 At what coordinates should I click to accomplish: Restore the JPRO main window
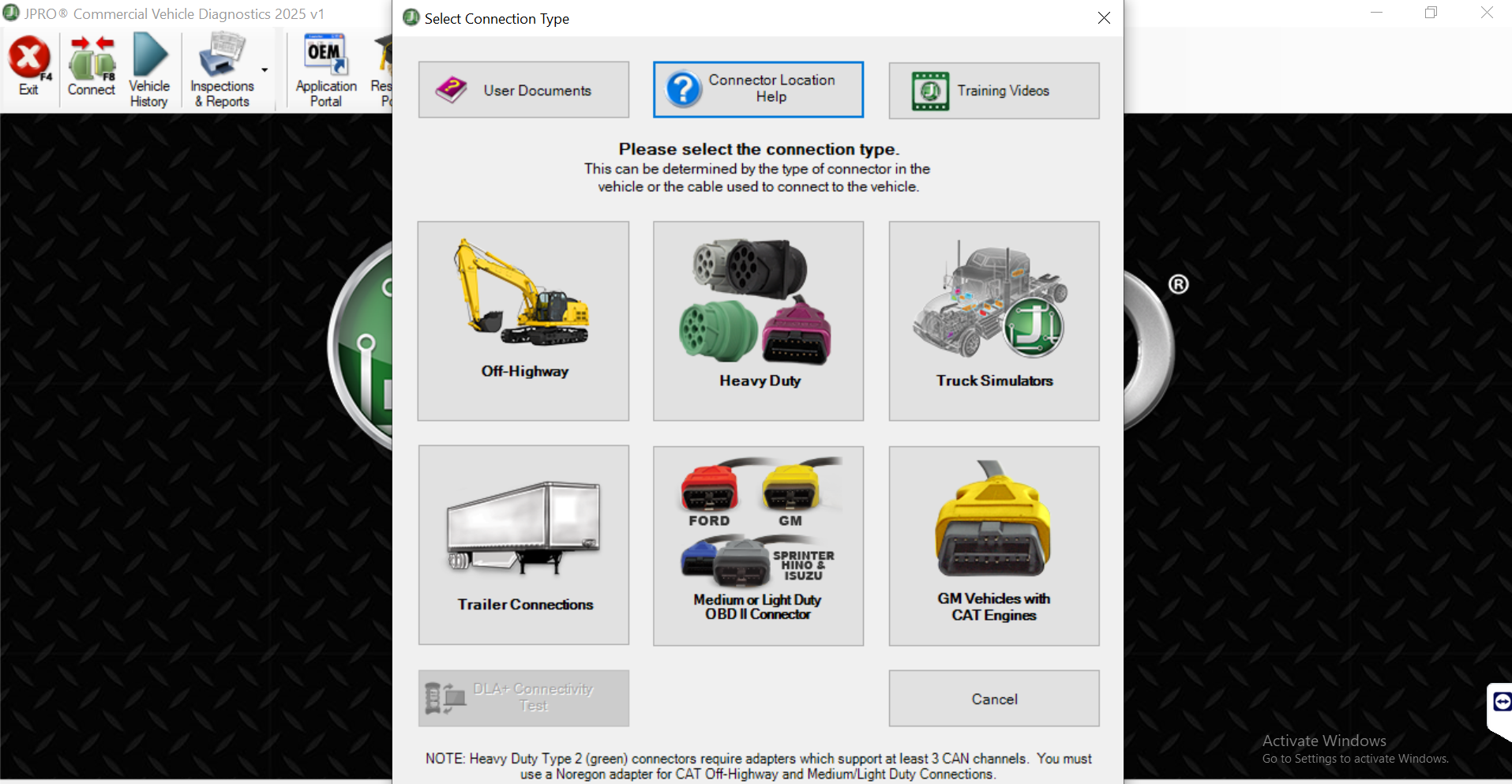pos(1431,13)
